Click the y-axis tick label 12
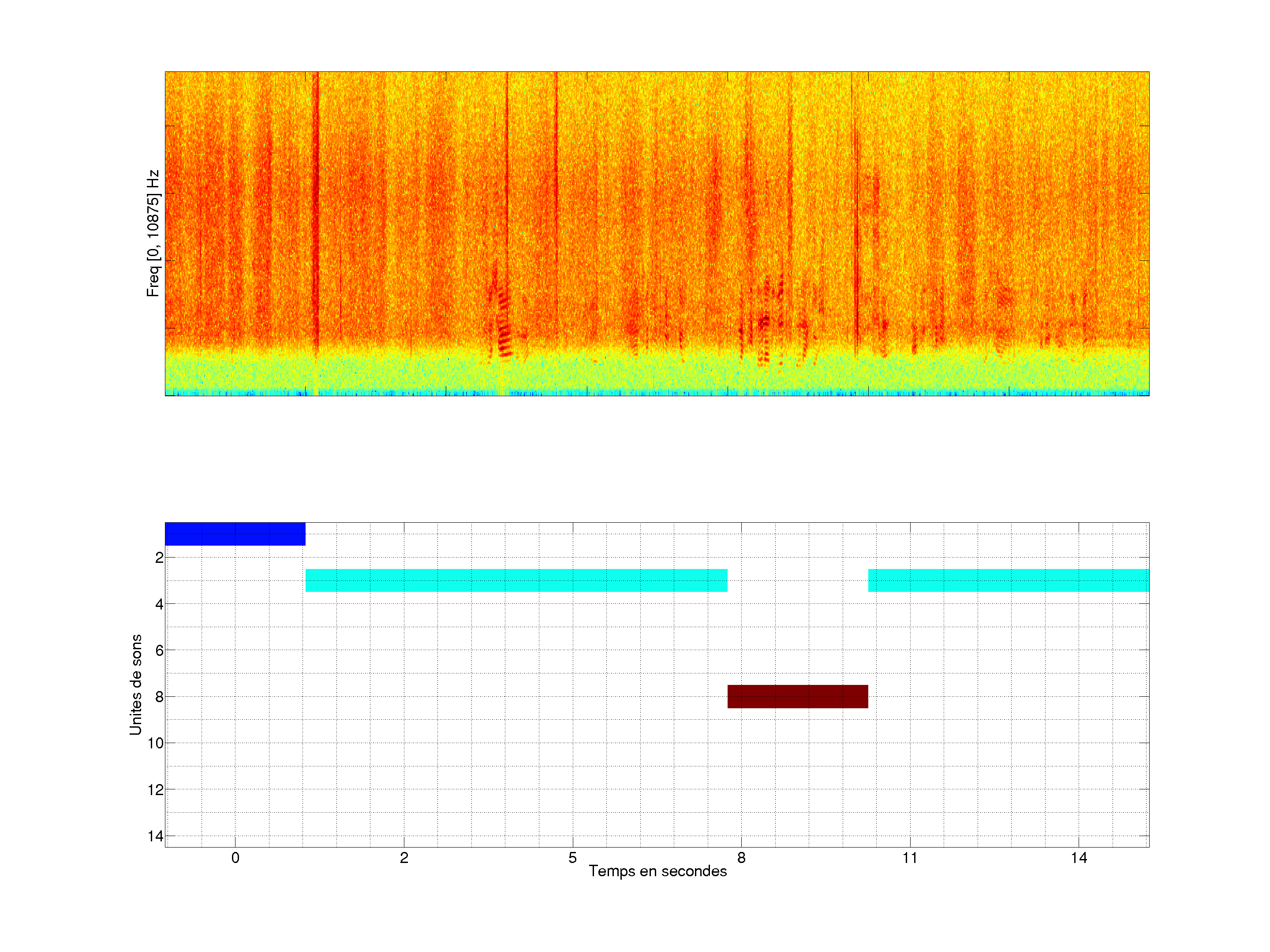 [156, 790]
